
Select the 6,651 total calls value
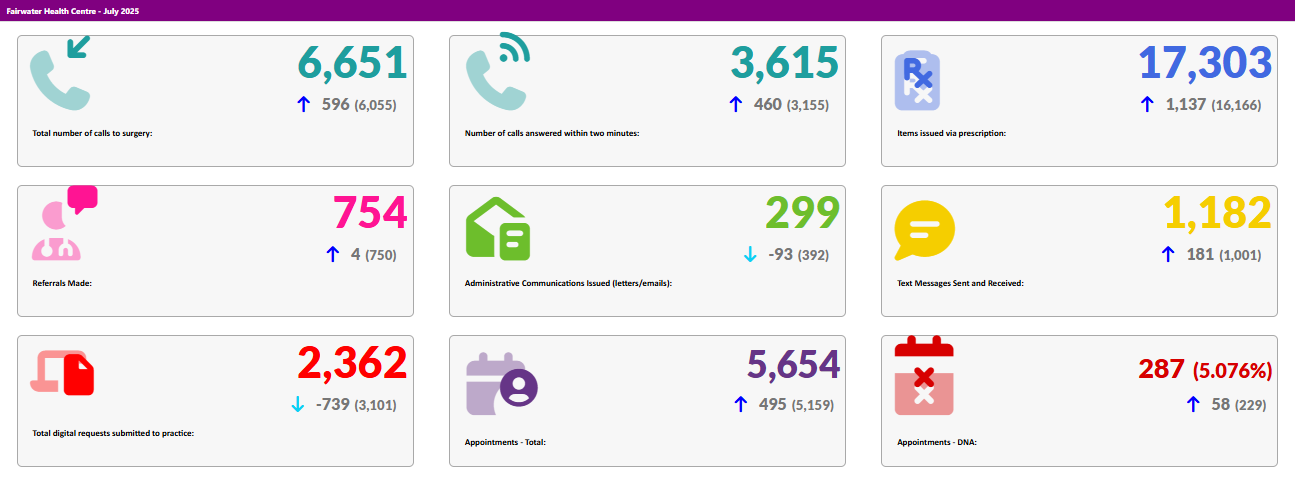(352, 63)
